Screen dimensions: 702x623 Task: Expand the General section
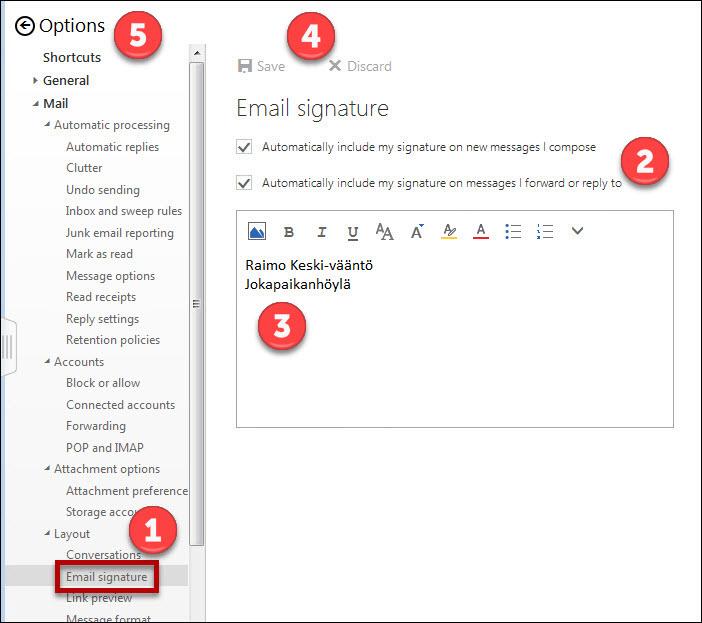[x=35, y=81]
